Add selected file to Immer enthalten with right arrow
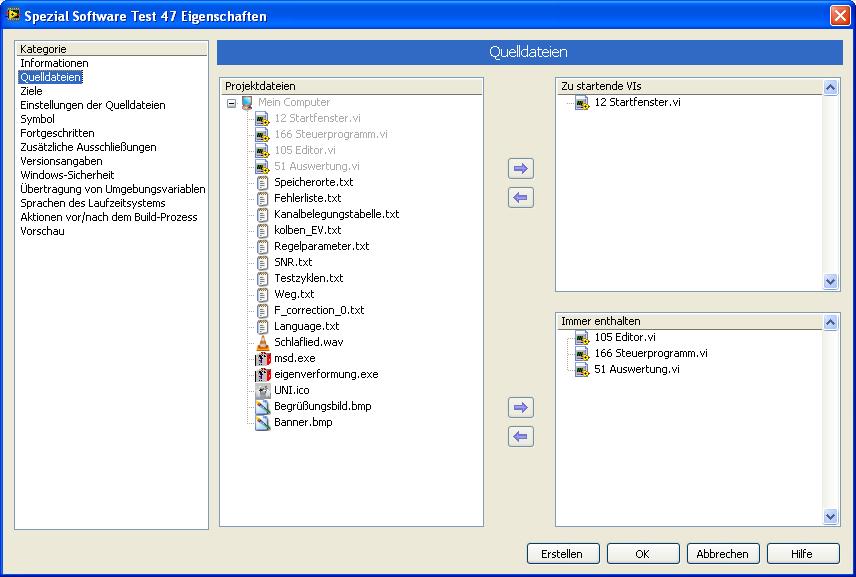The height and width of the screenshot is (577, 856). pos(521,407)
